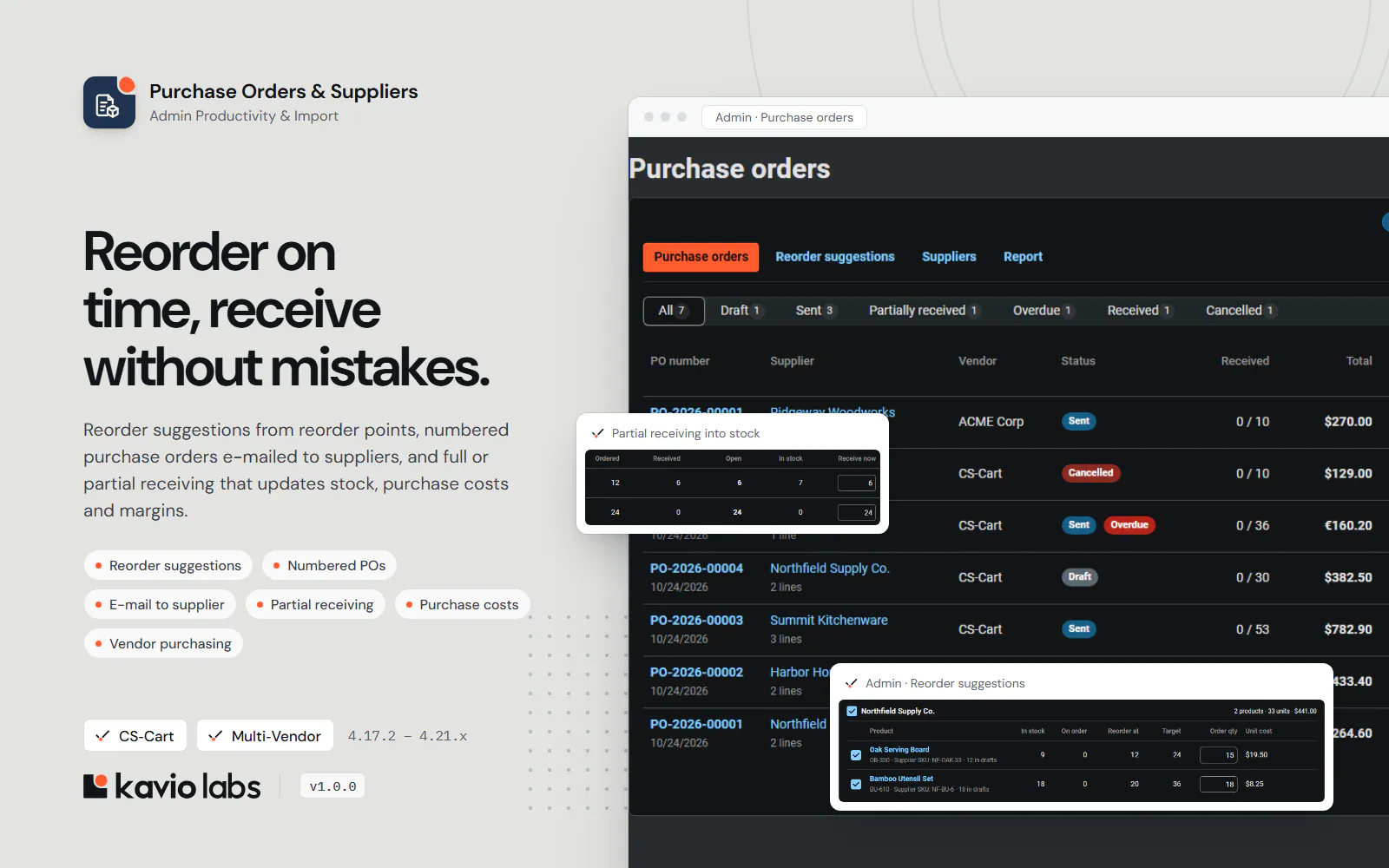Uncheck the Oak Serving Board checkbox

[x=856, y=755]
